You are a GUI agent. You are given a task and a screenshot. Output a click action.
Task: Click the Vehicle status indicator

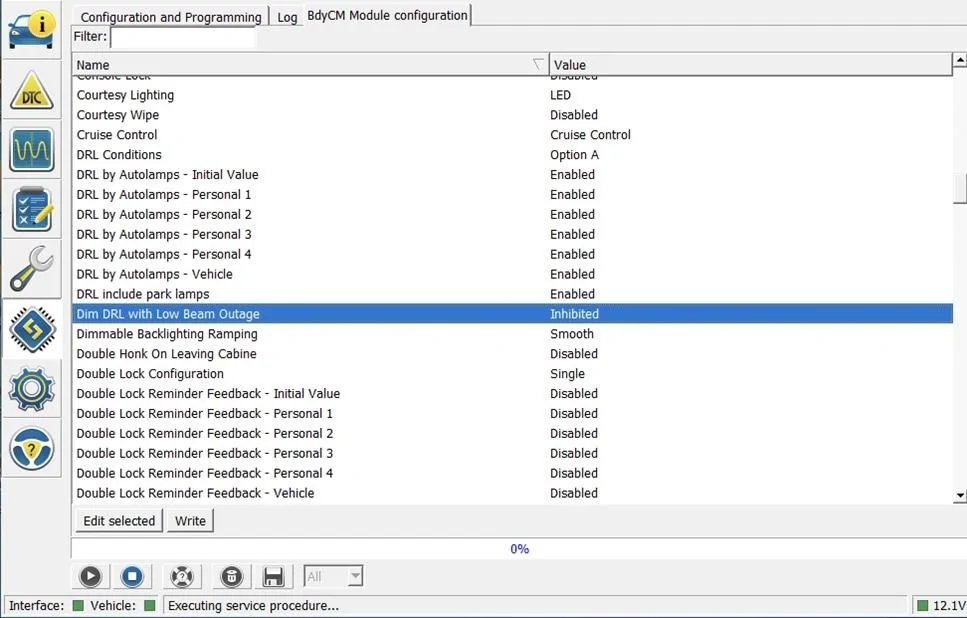149,606
